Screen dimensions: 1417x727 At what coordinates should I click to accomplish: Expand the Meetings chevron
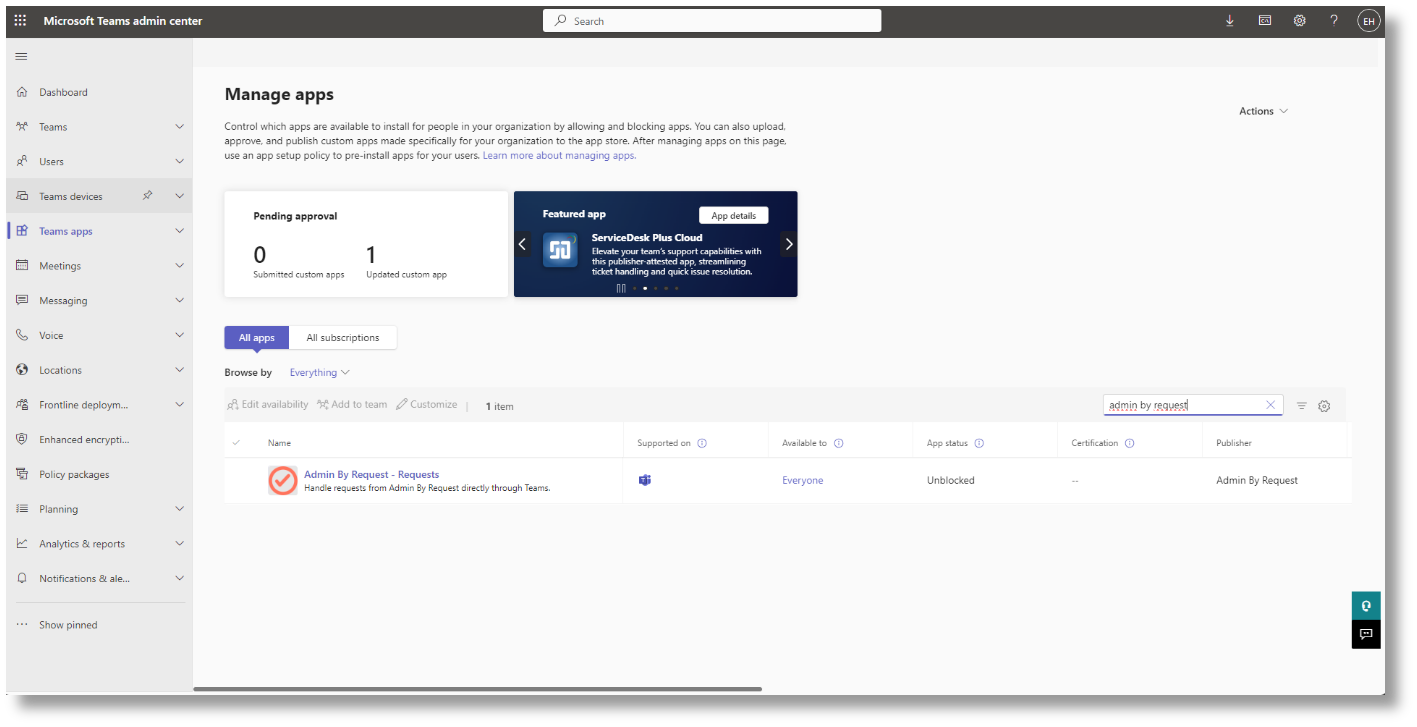click(180, 266)
